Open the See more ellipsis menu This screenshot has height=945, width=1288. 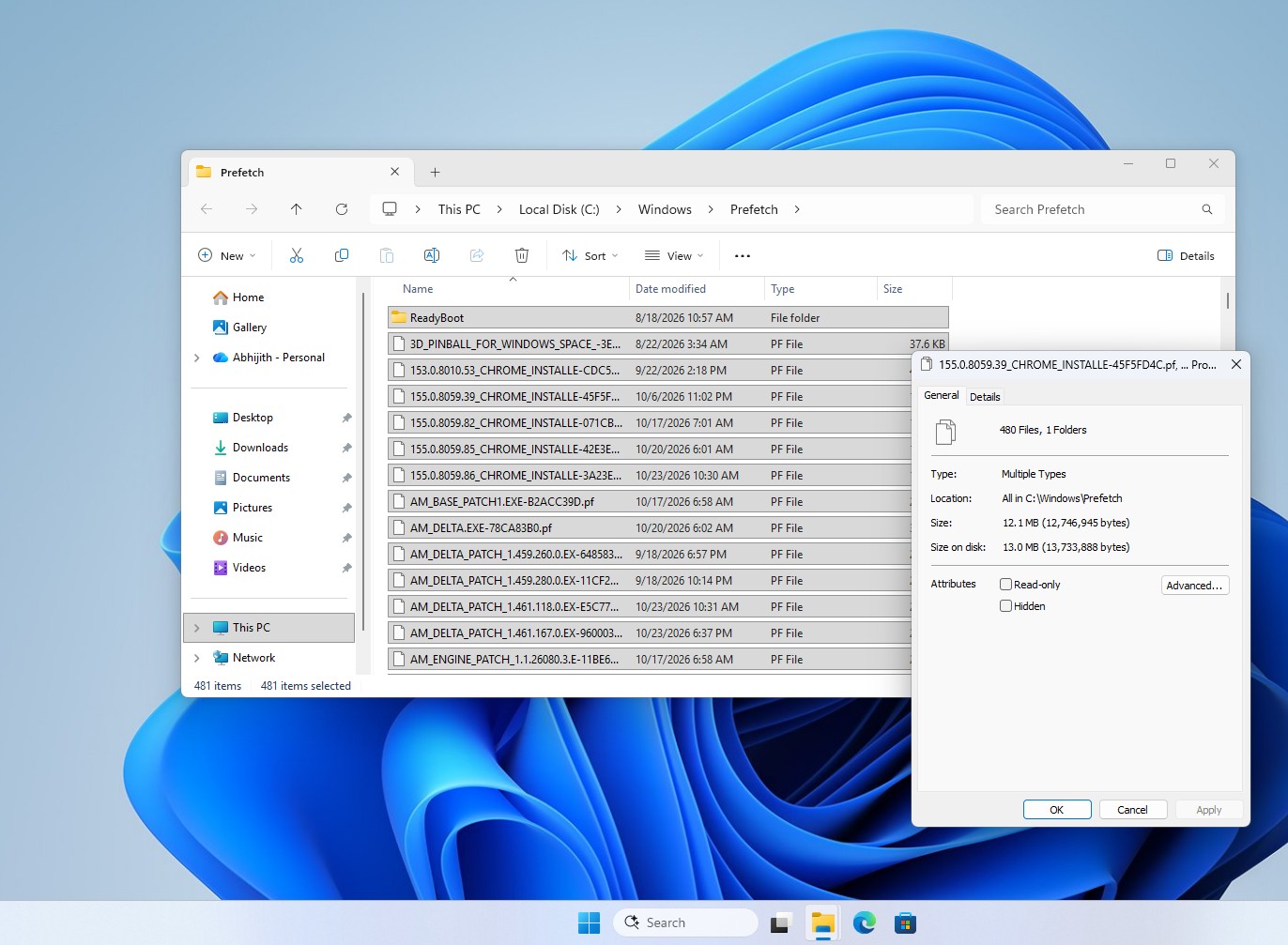pyautogui.click(x=743, y=255)
